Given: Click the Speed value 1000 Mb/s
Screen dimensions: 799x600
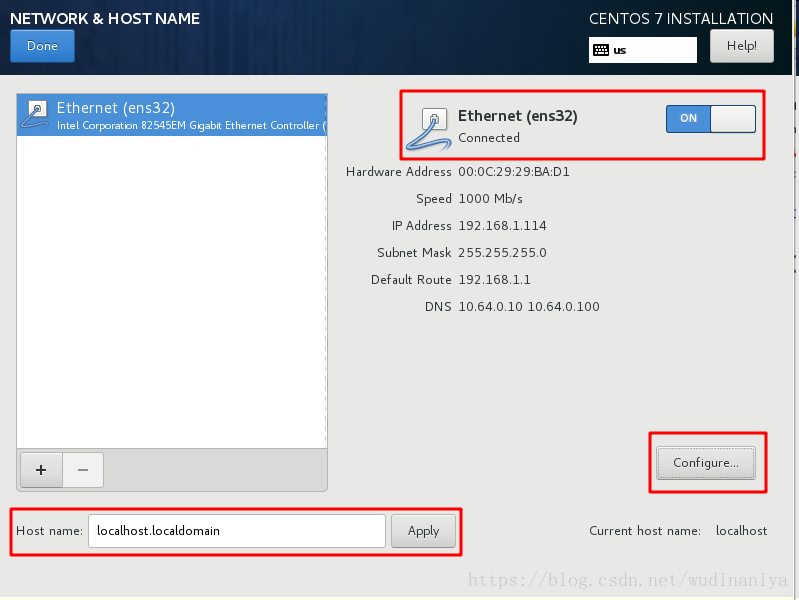Looking at the screenshot, I should (490, 199).
